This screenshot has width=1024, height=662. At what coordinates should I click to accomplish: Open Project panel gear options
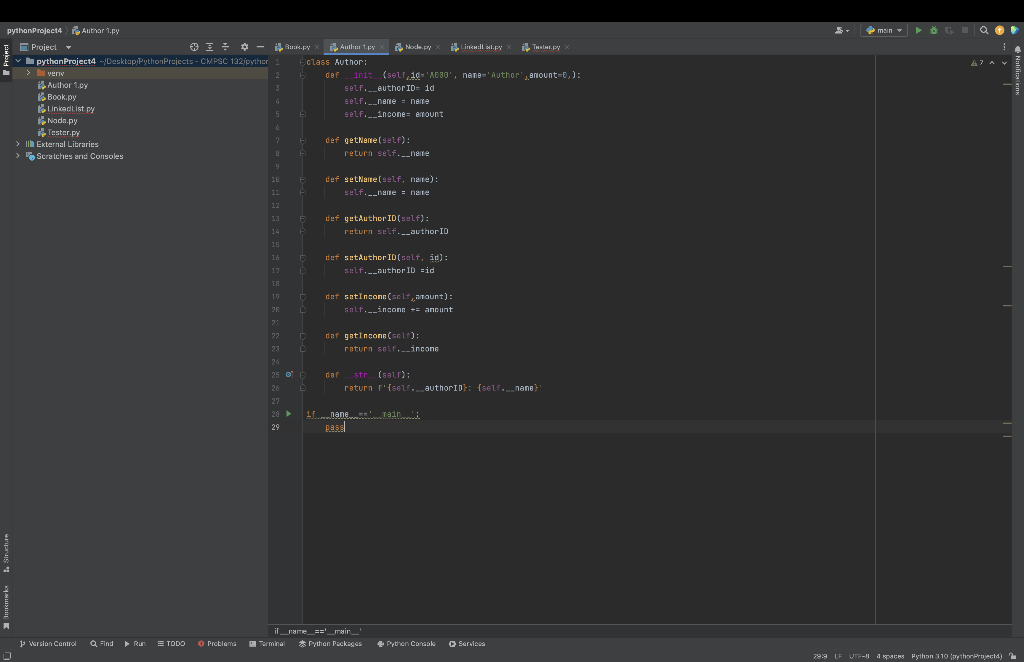click(x=244, y=47)
